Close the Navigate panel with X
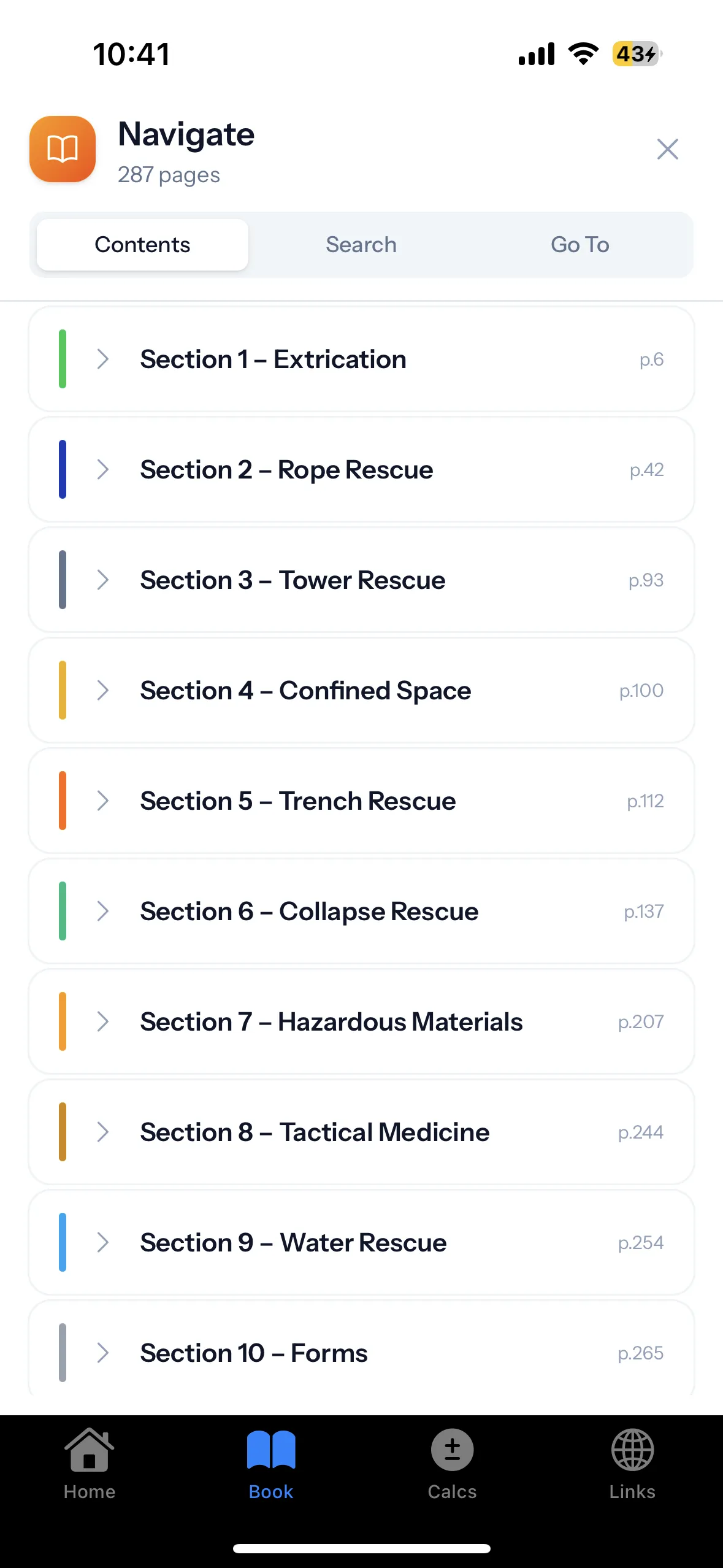This screenshot has width=723, height=1568. point(667,149)
